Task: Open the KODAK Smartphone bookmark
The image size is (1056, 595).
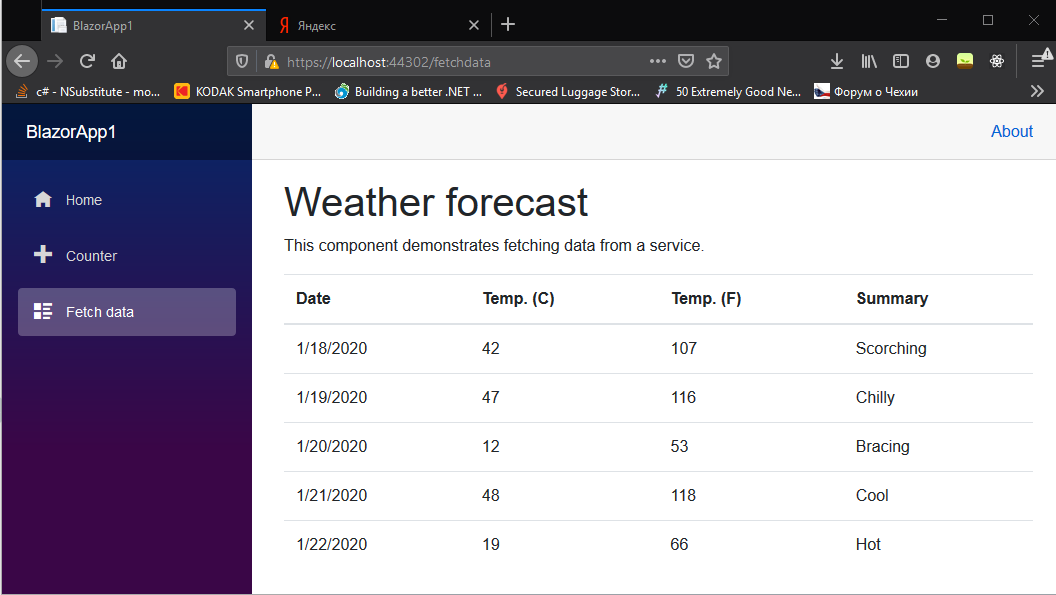Action: 249,91
